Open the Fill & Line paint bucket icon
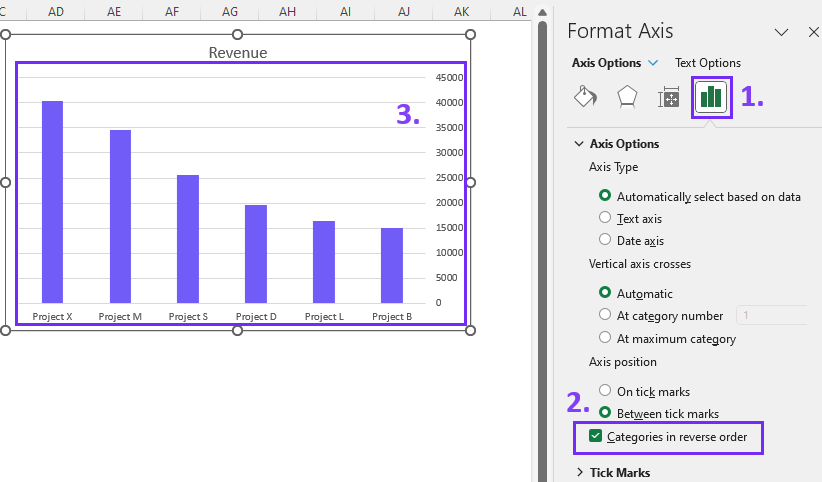The image size is (822, 482). click(585, 97)
